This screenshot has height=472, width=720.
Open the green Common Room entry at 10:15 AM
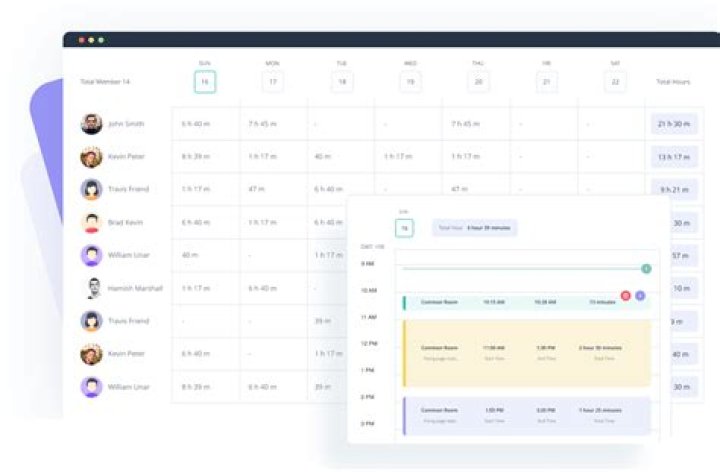click(527, 302)
